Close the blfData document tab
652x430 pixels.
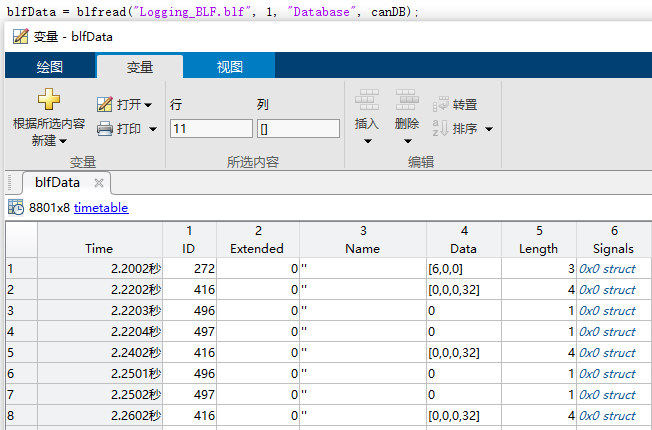click(x=99, y=183)
